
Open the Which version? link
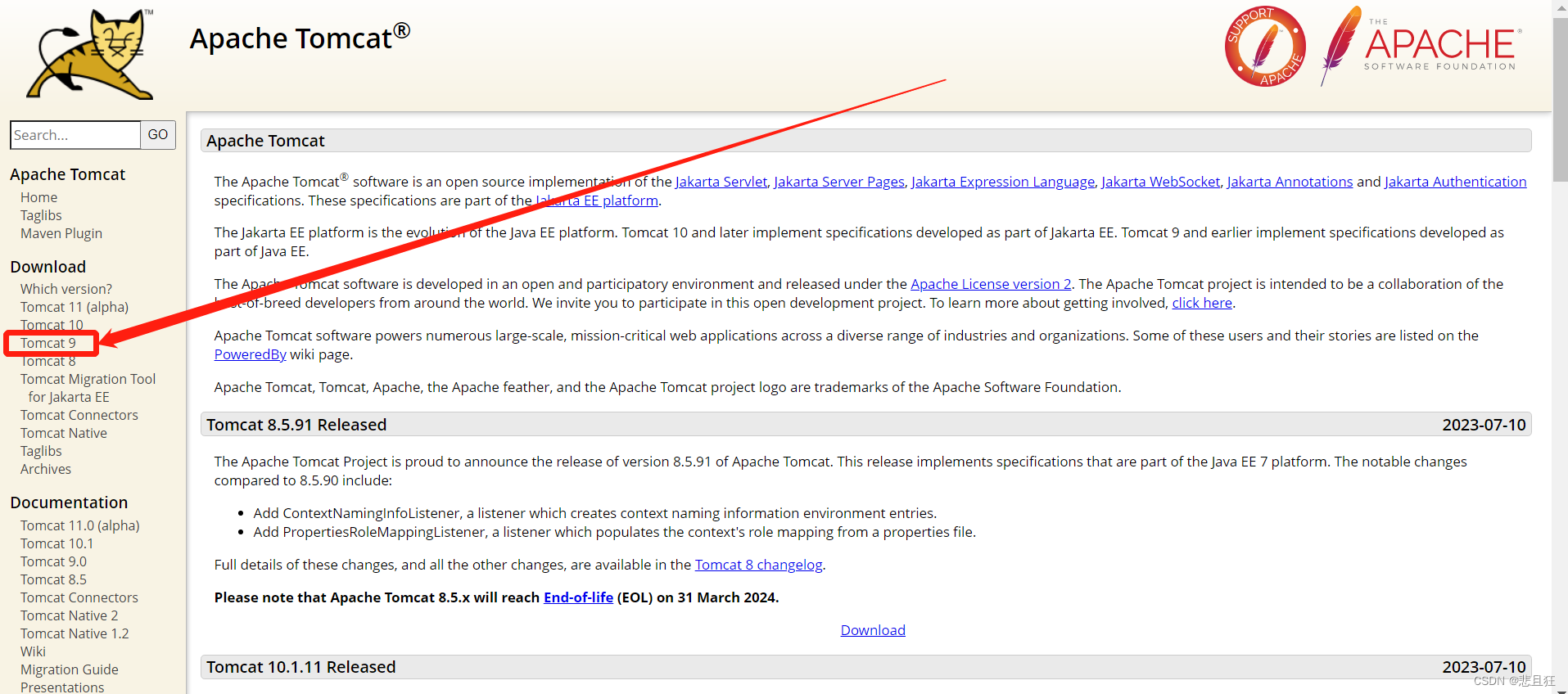(x=66, y=289)
